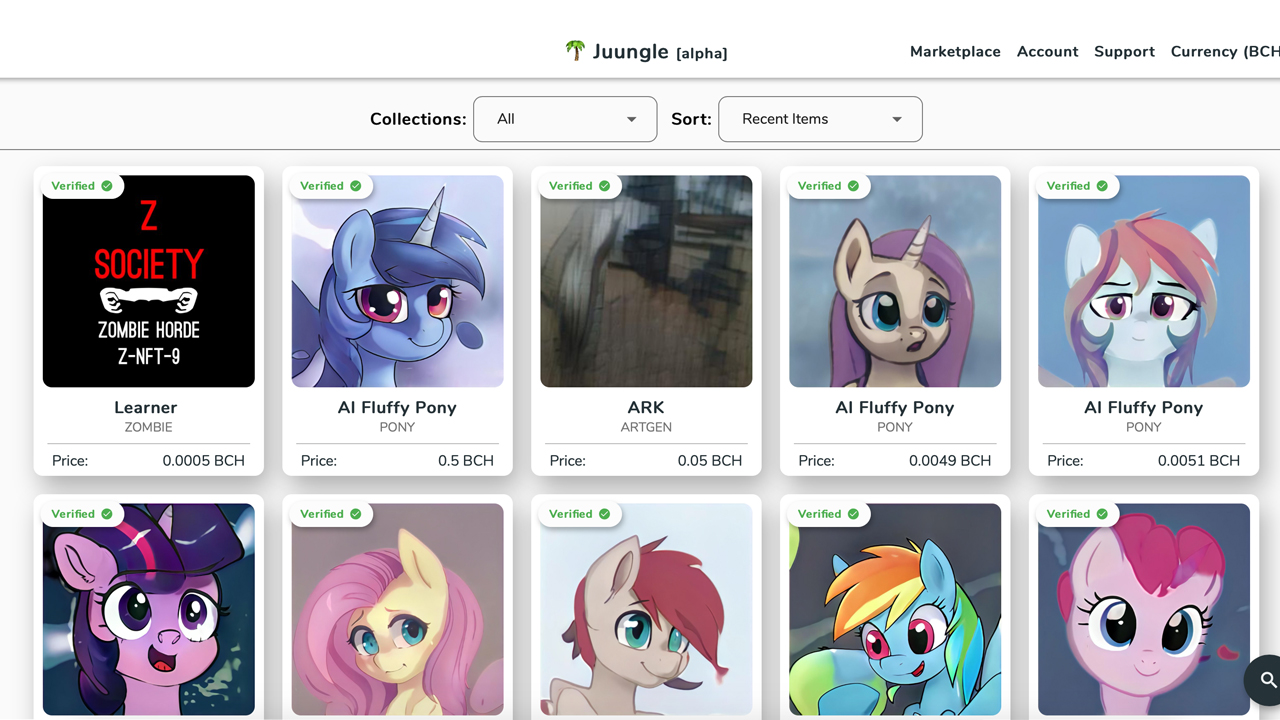Click verified checkmark on Learner Zombie card
The image size is (1280, 720).
pyautogui.click(x=107, y=186)
